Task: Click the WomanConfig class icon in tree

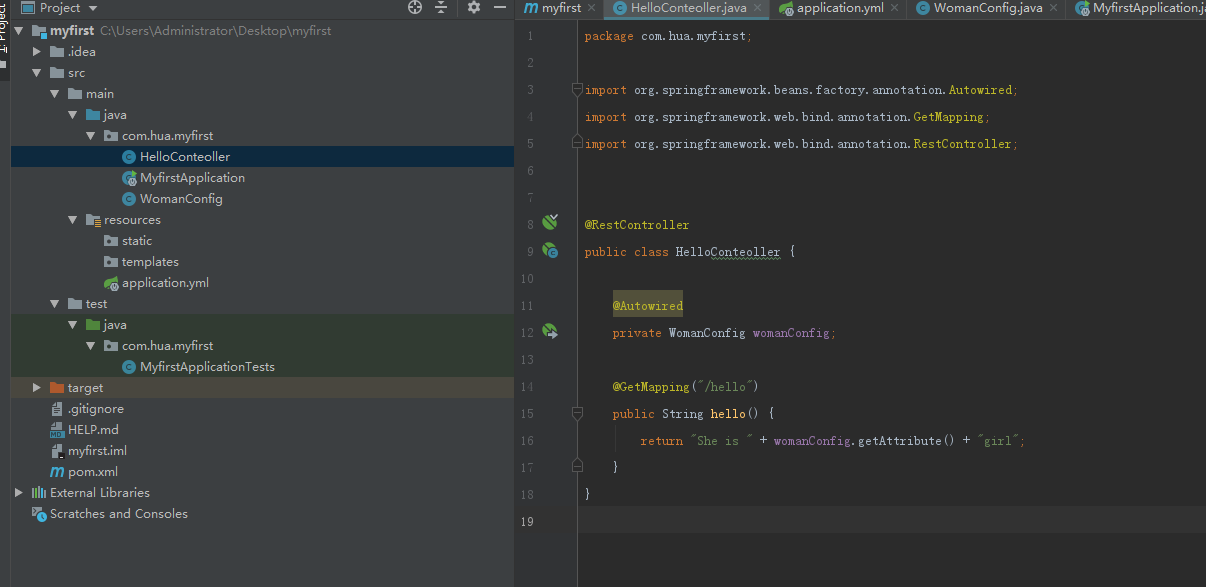Action: [129, 199]
